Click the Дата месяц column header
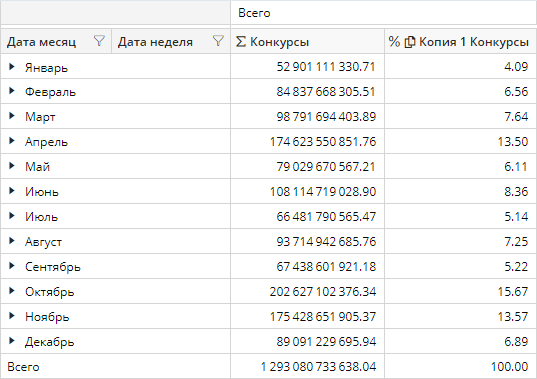Screen dimensions: 537x379 [x=41, y=42]
